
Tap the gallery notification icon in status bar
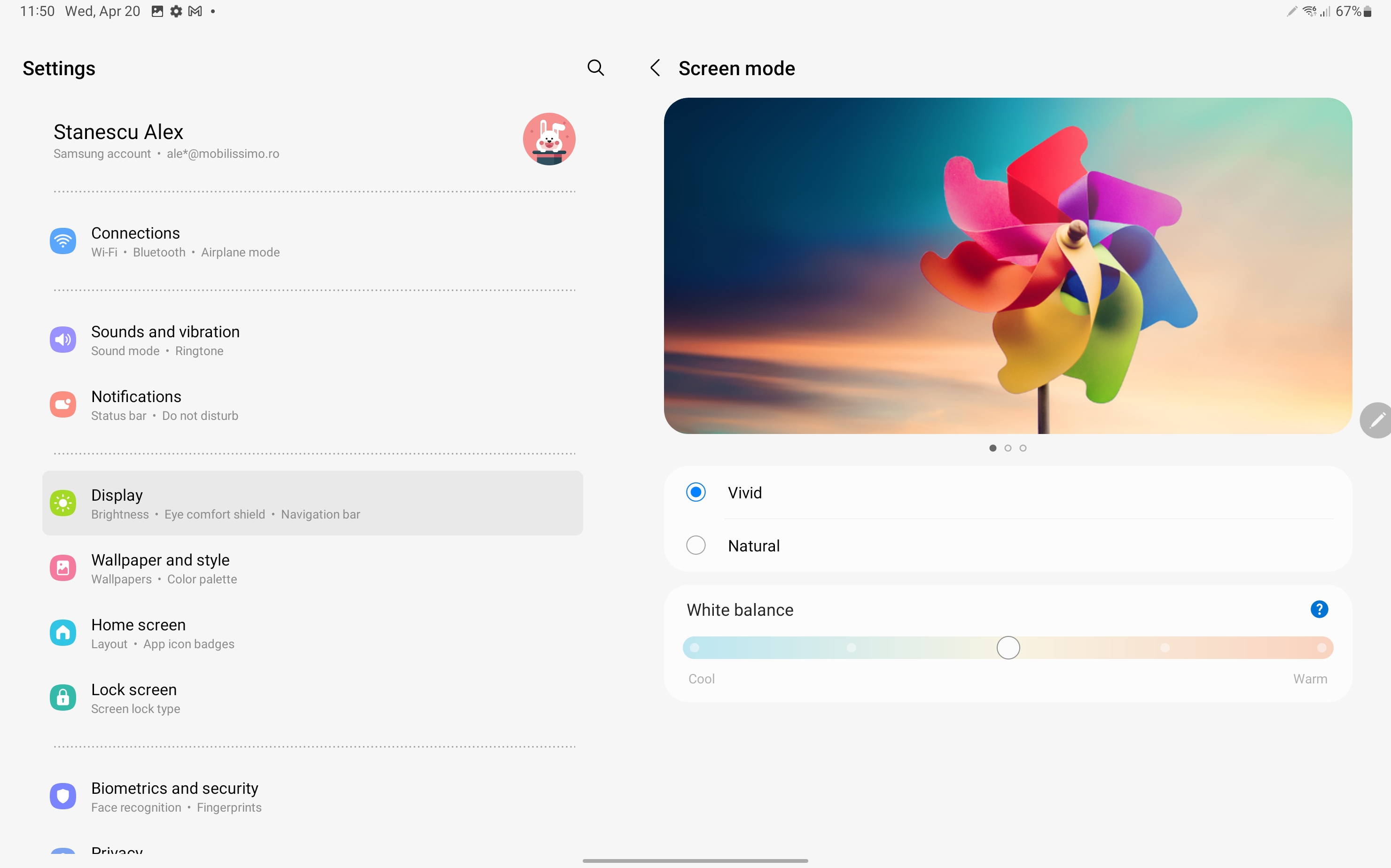(x=157, y=11)
